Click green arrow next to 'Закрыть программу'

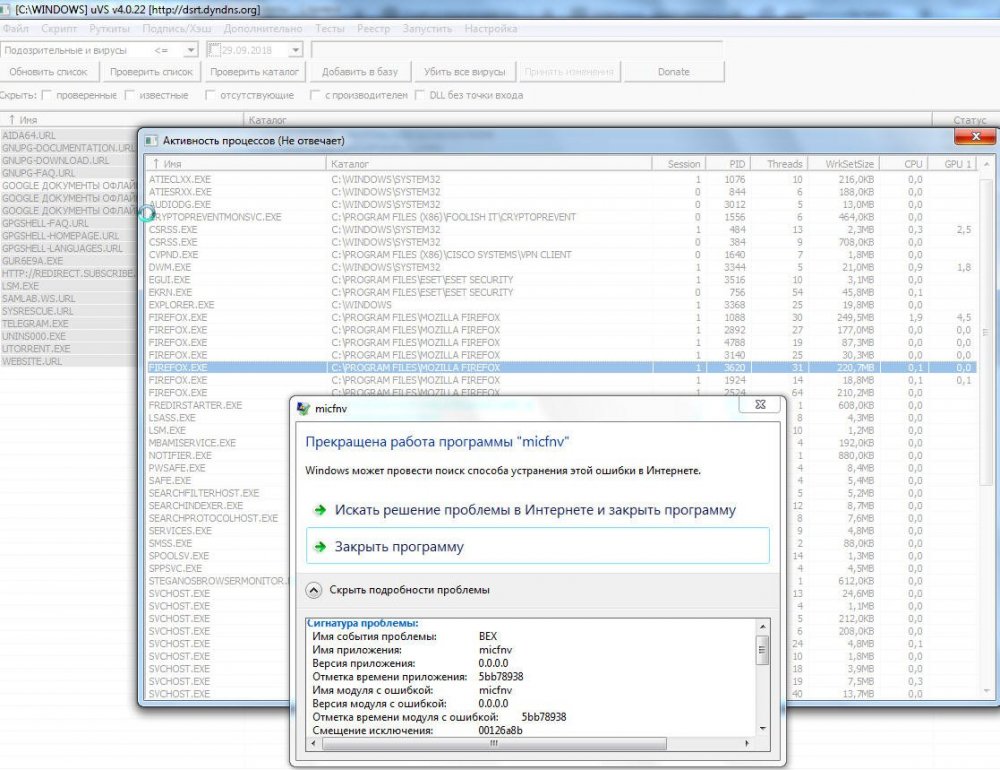pyautogui.click(x=320, y=547)
